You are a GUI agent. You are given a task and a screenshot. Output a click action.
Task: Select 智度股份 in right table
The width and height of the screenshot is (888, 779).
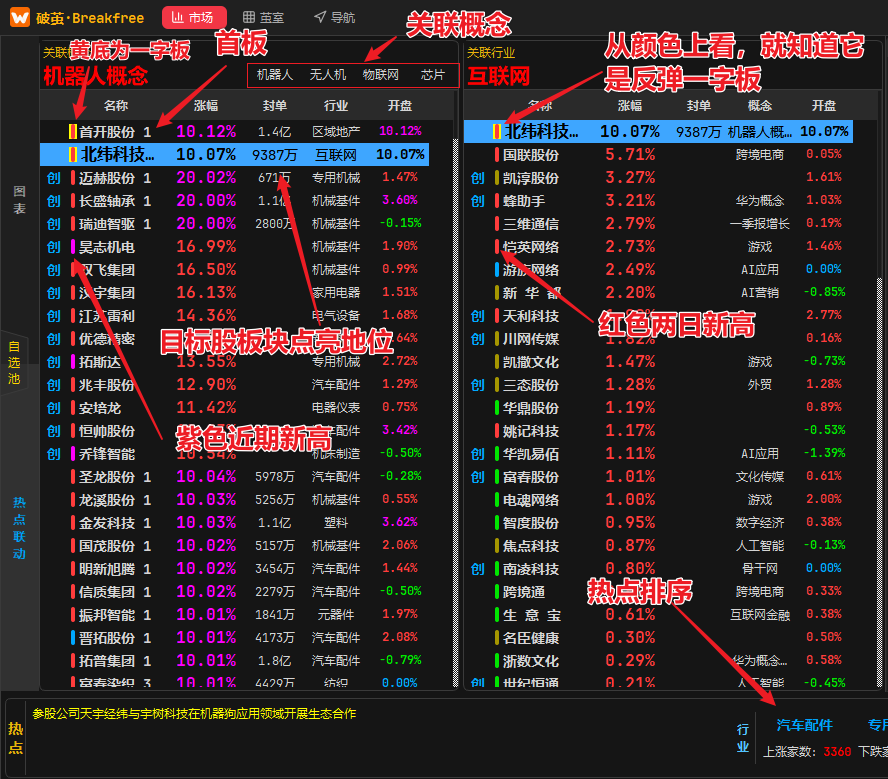click(531, 523)
